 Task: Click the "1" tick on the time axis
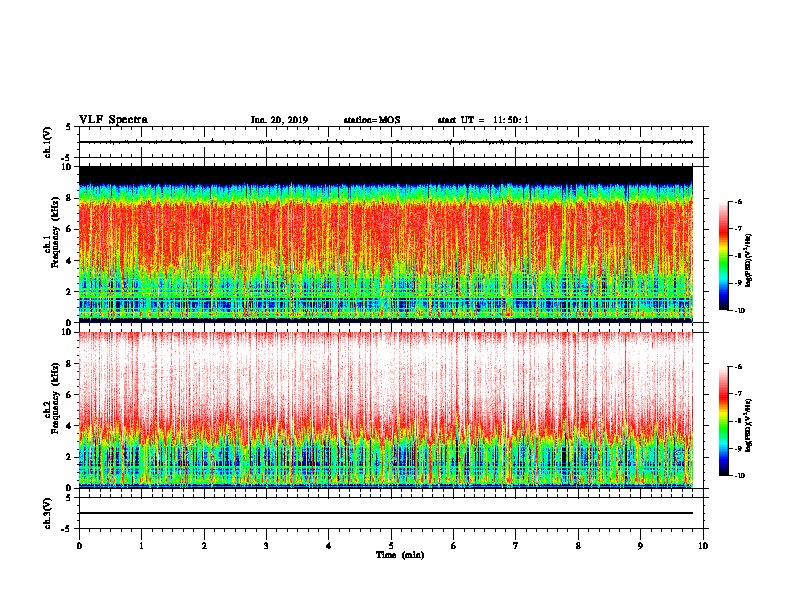pyautogui.click(x=141, y=545)
